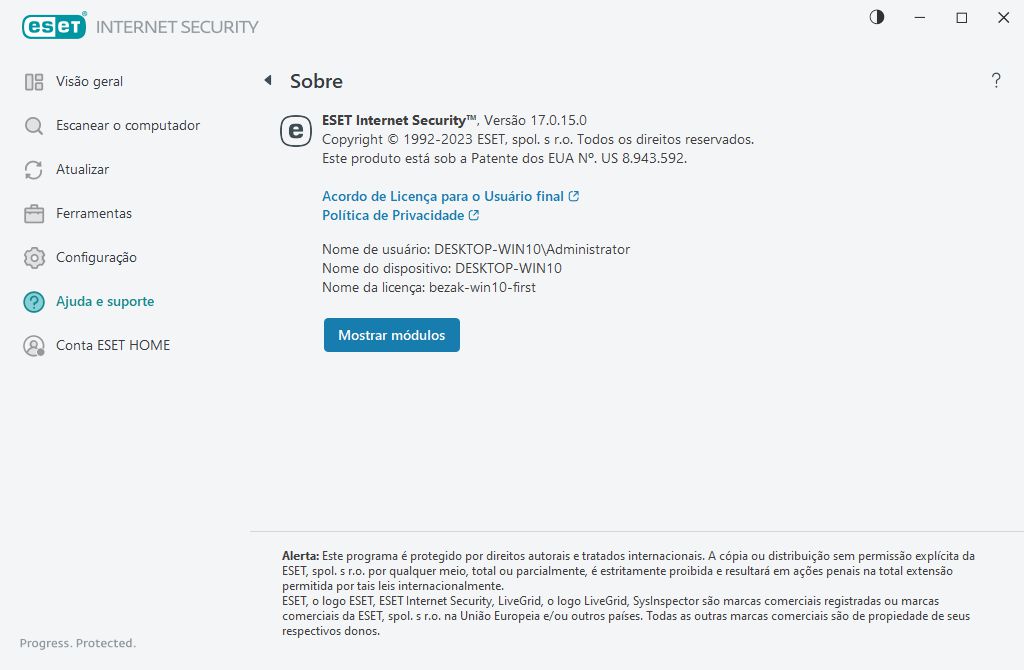Open help with the question mark icon
Screen dimensions: 1024x670
tap(996, 81)
